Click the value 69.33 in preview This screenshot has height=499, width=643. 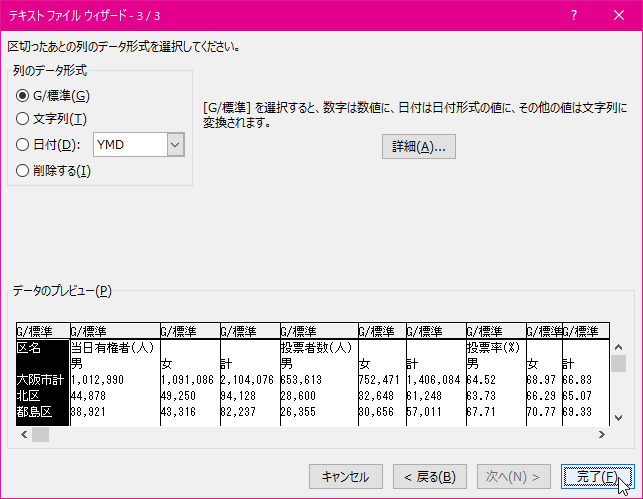point(577,412)
